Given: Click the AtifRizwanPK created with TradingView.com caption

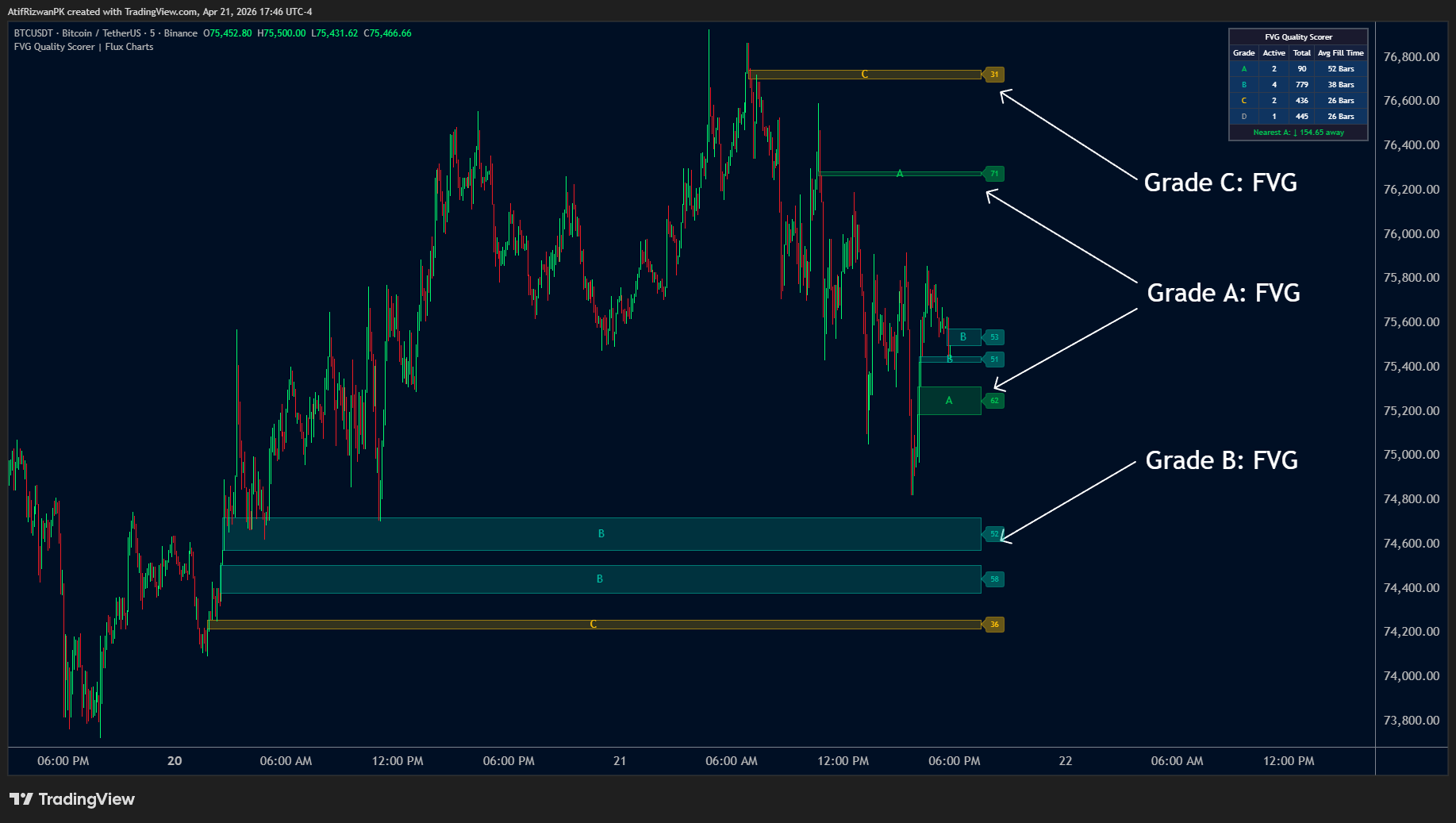Looking at the screenshot, I should [159, 12].
